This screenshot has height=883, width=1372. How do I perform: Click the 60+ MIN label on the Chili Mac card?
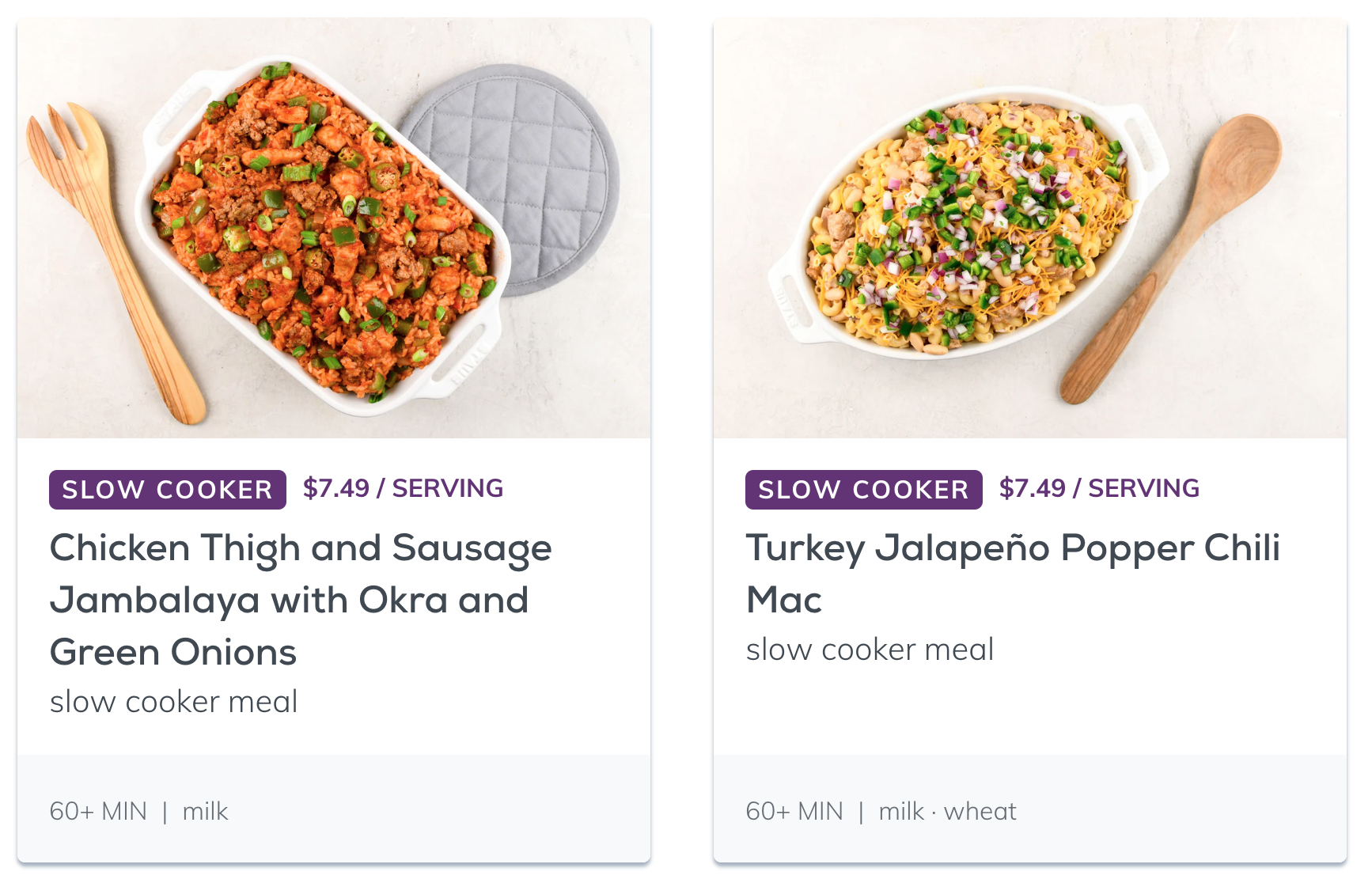pos(794,811)
